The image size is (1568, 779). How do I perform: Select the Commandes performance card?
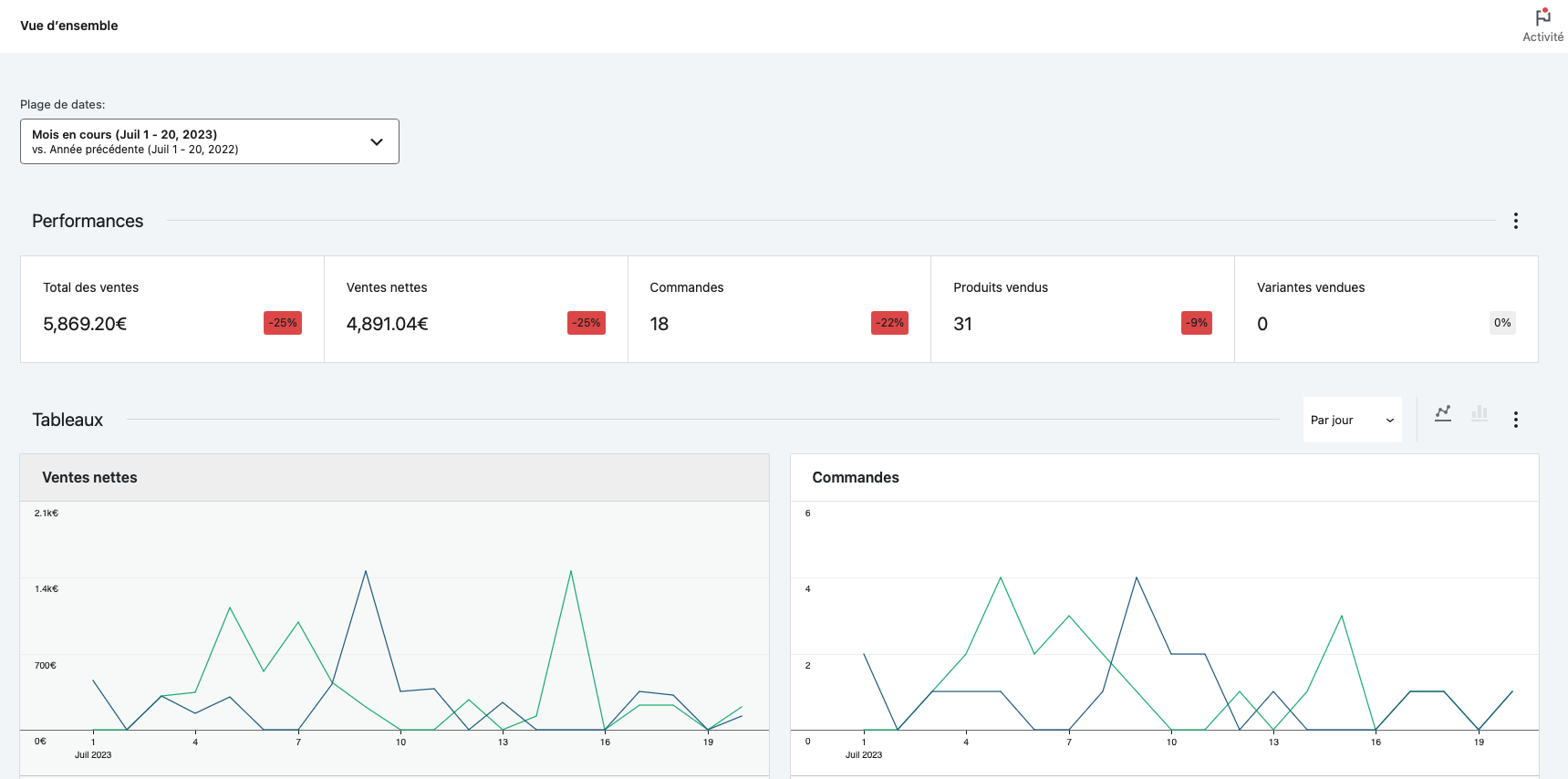[778, 308]
